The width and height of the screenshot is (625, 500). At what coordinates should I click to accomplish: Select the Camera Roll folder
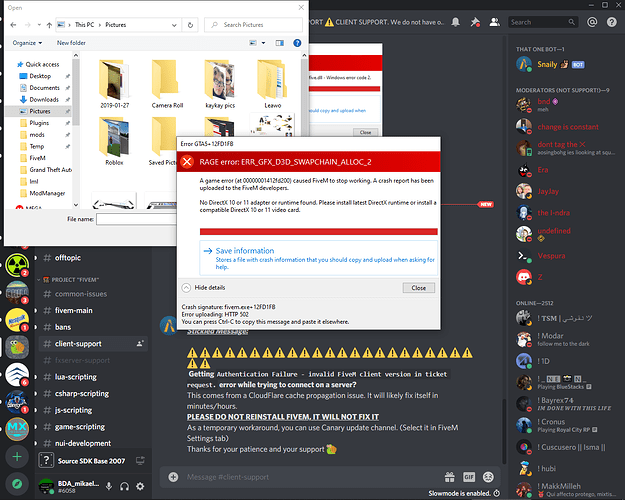(167, 84)
